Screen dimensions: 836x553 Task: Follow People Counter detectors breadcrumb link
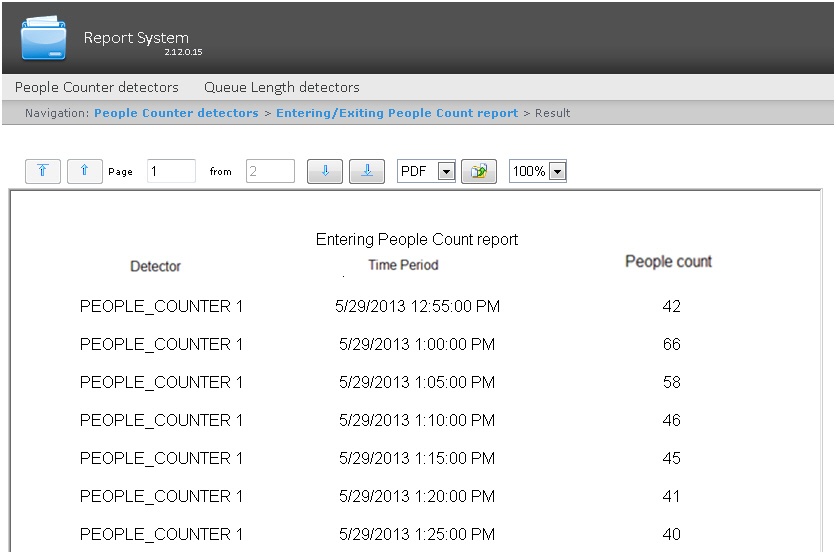[x=176, y=113]
